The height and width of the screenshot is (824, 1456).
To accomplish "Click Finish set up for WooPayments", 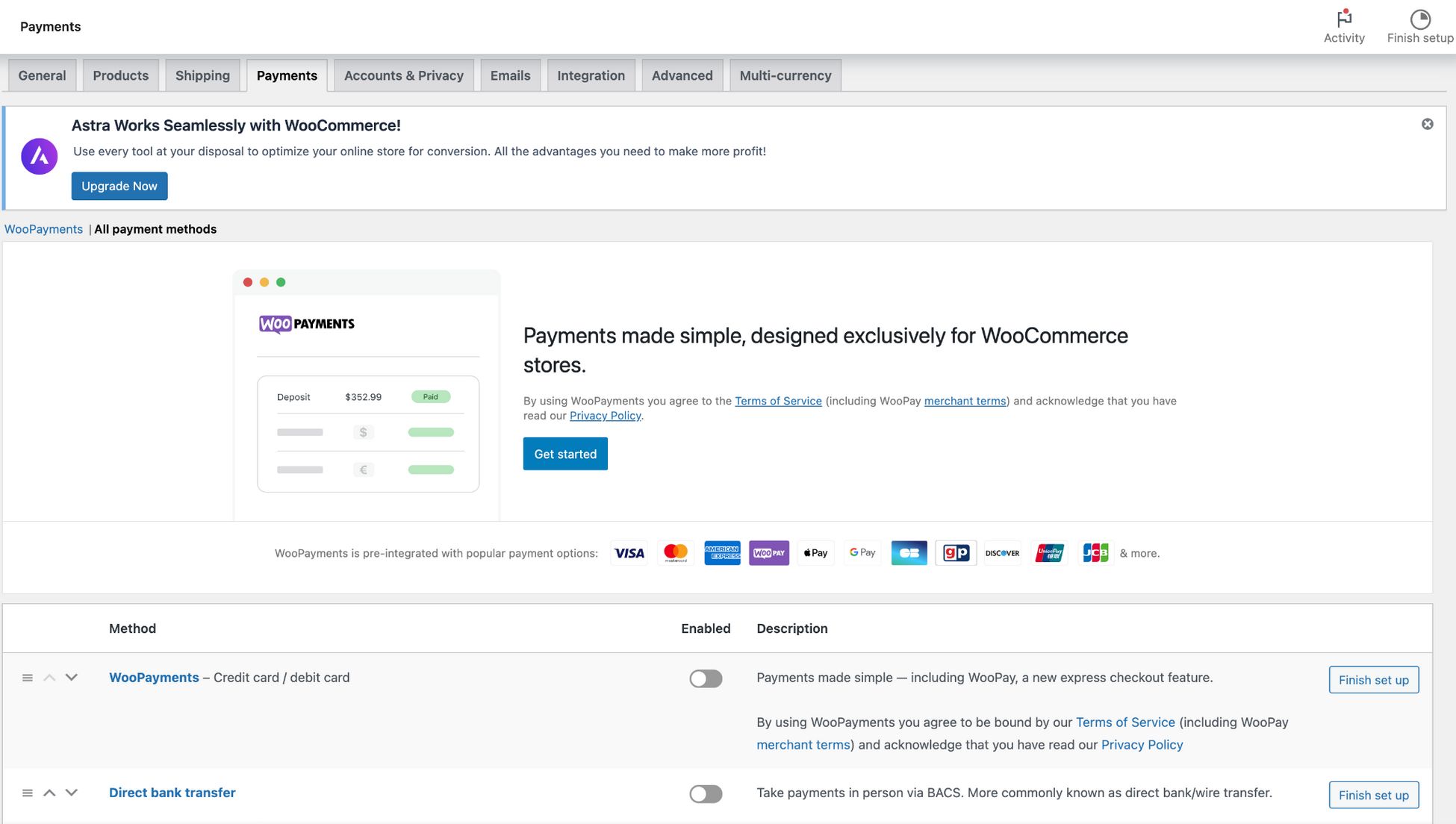I will [1374, 680].
